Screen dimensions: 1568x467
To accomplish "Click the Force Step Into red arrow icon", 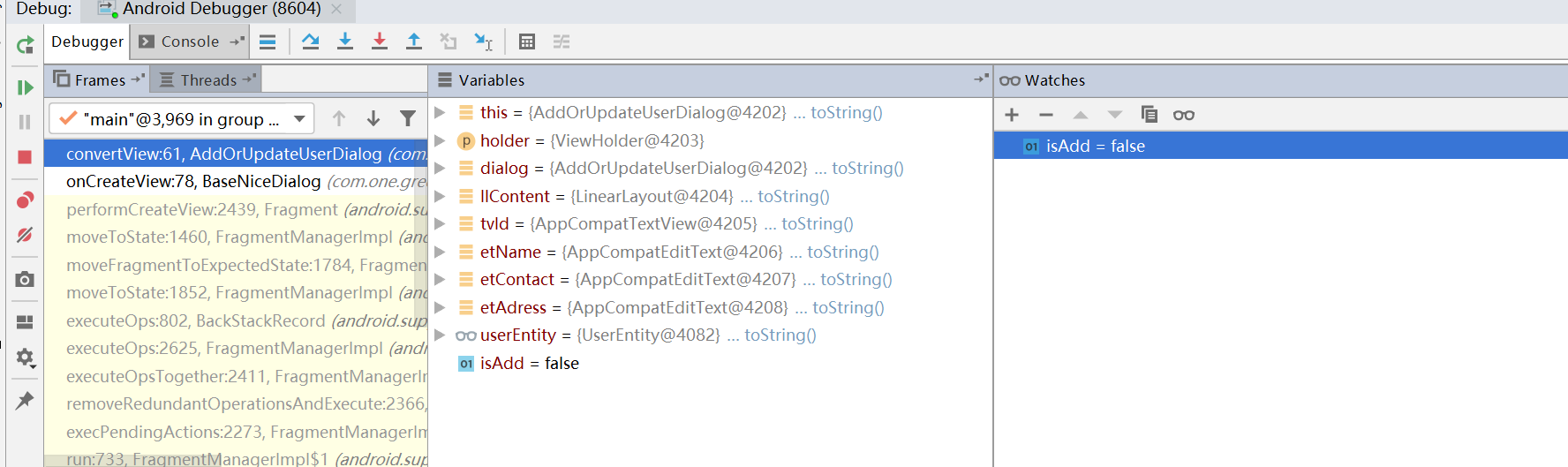I will coord(380,41).
